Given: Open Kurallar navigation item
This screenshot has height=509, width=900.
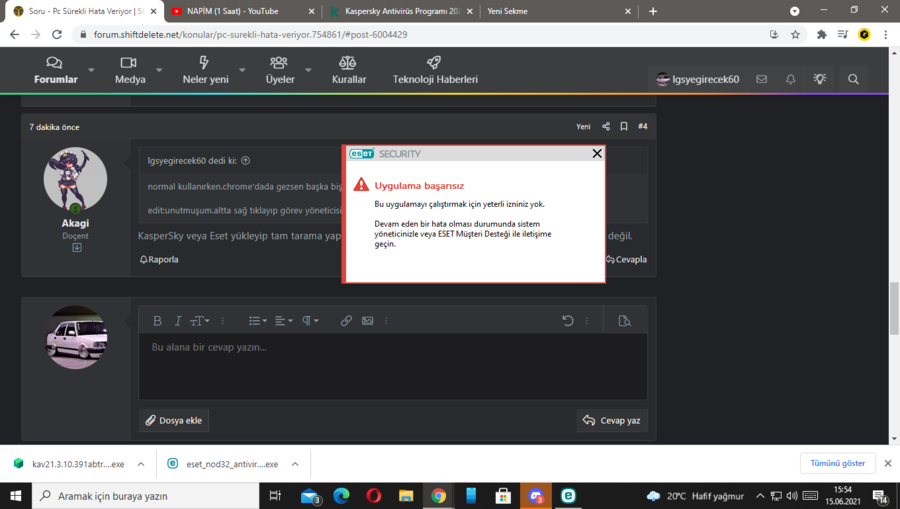Looking at the screenshot, I should point(348,71).
